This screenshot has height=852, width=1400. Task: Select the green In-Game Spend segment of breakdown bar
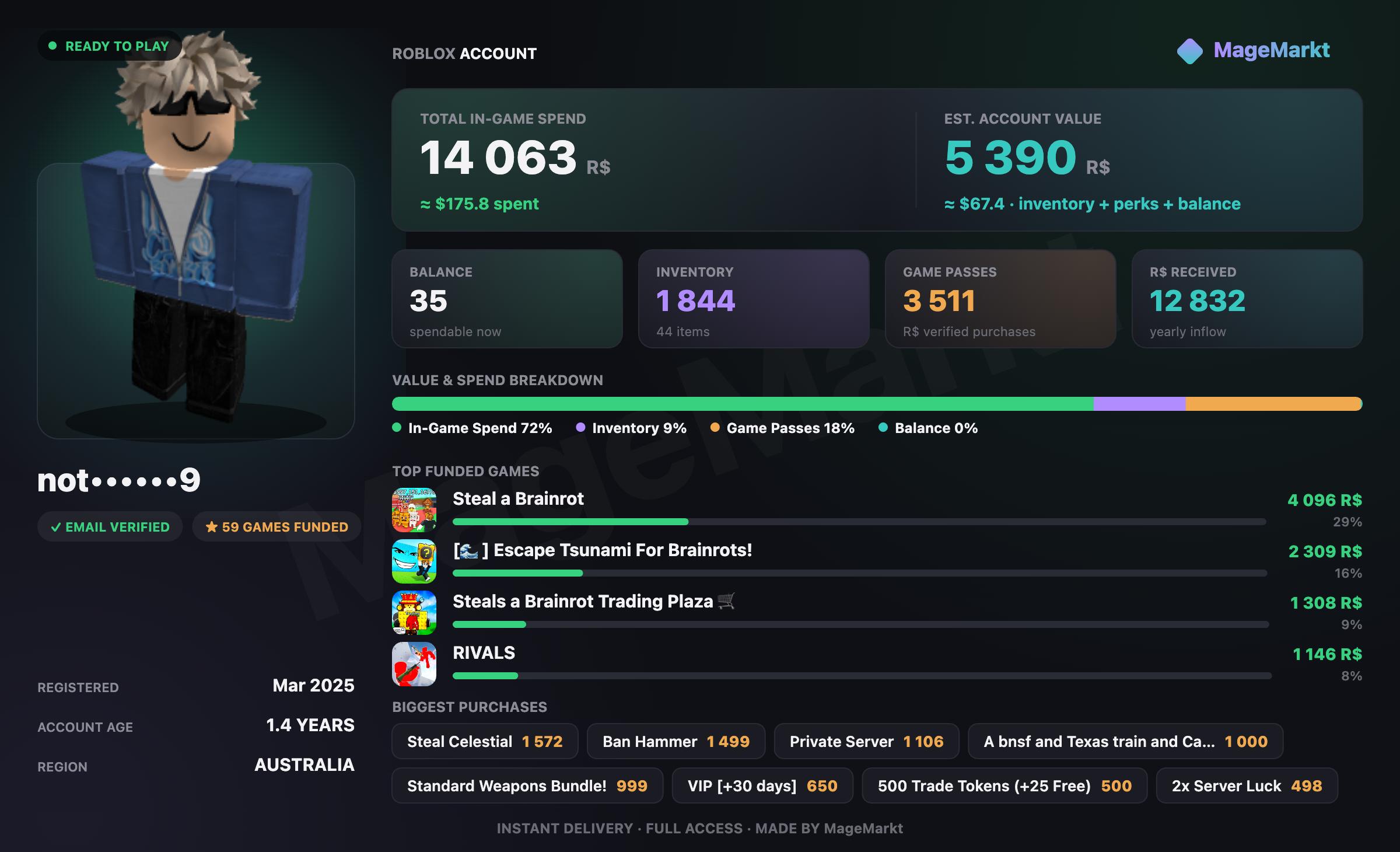743,404
